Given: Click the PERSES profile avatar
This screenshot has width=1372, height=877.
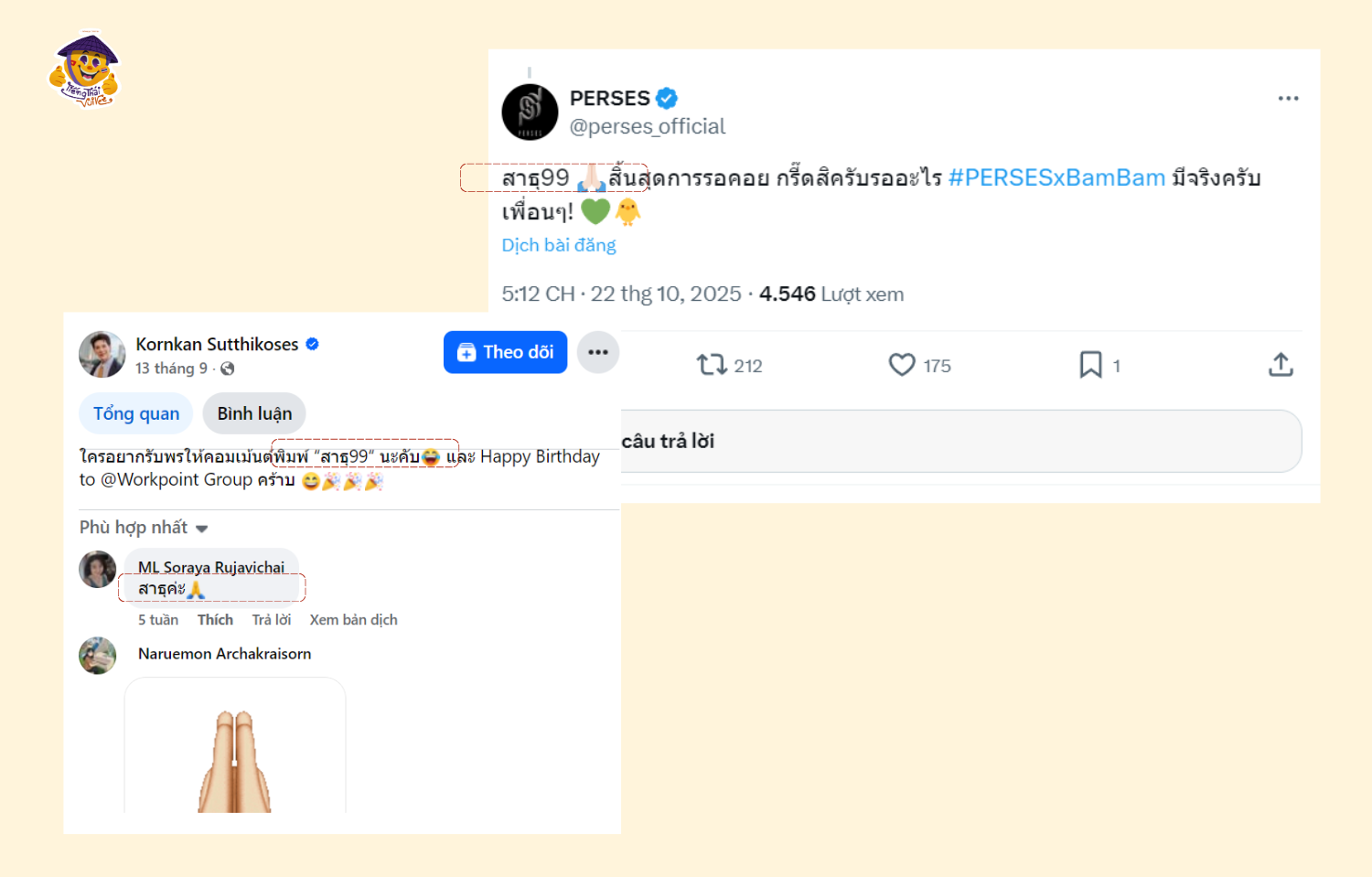Looking at the screenshot, I should click(x=530, y=112).
